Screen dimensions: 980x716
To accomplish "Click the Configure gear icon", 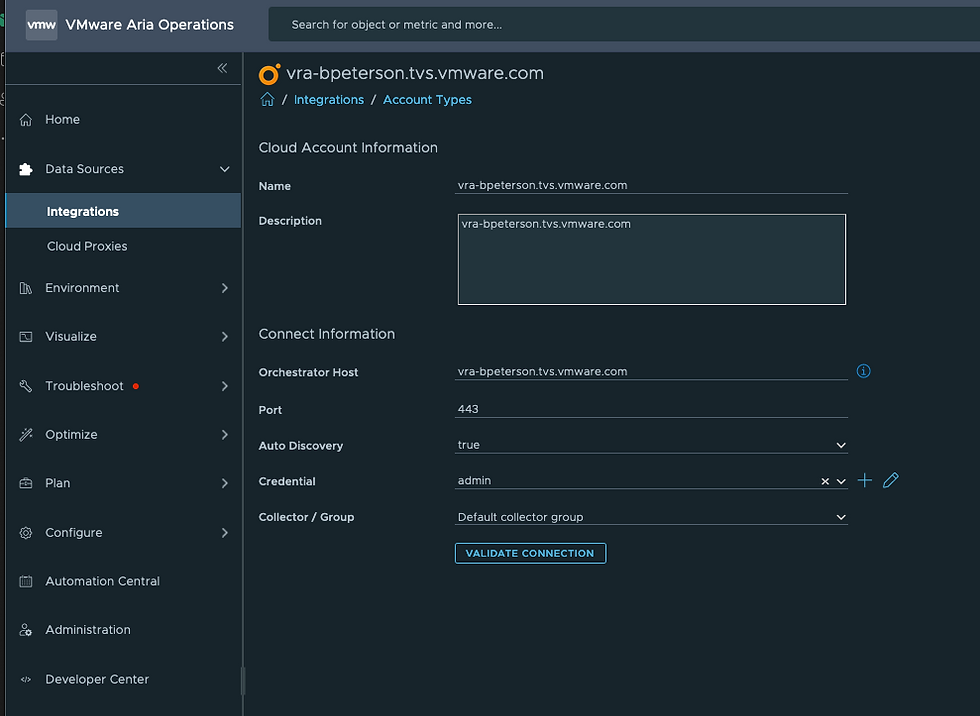I will point(26,533).
